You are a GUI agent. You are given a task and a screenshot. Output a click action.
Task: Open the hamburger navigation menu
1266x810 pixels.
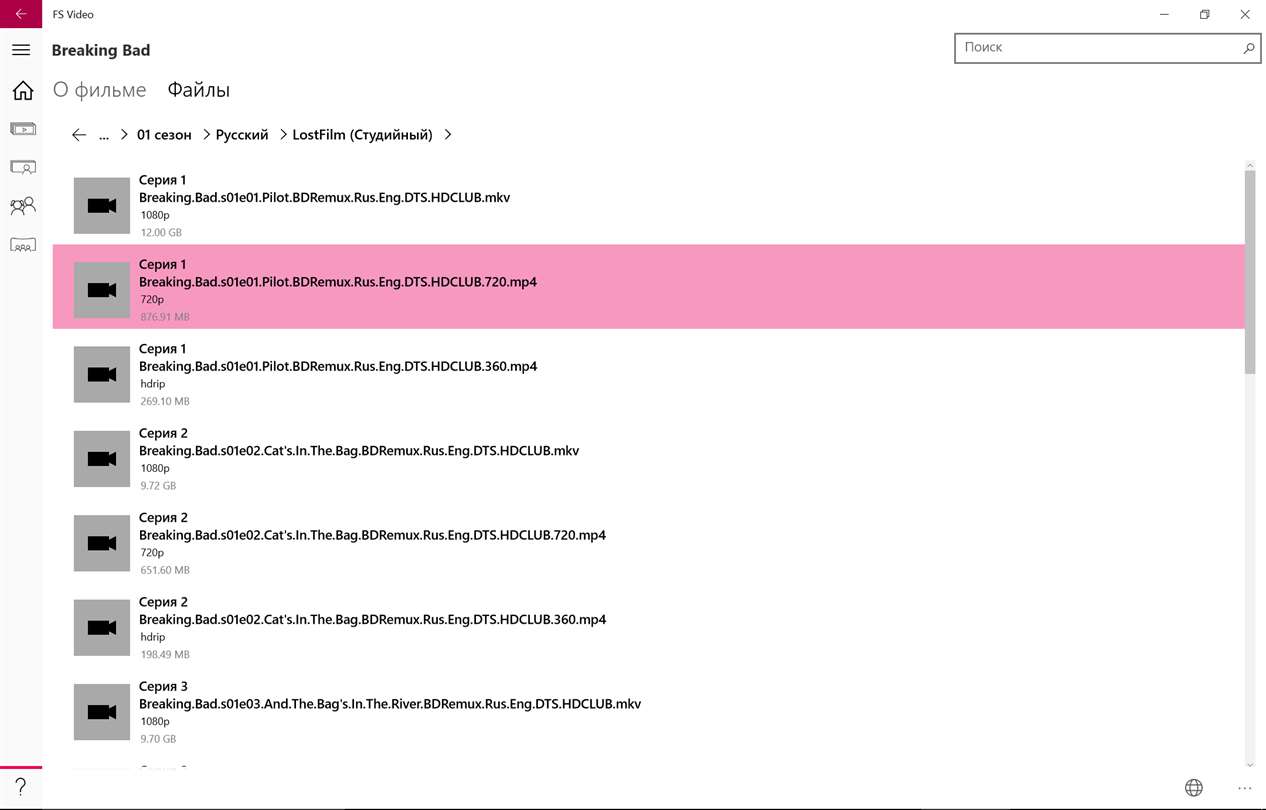[x=21, y=50]
